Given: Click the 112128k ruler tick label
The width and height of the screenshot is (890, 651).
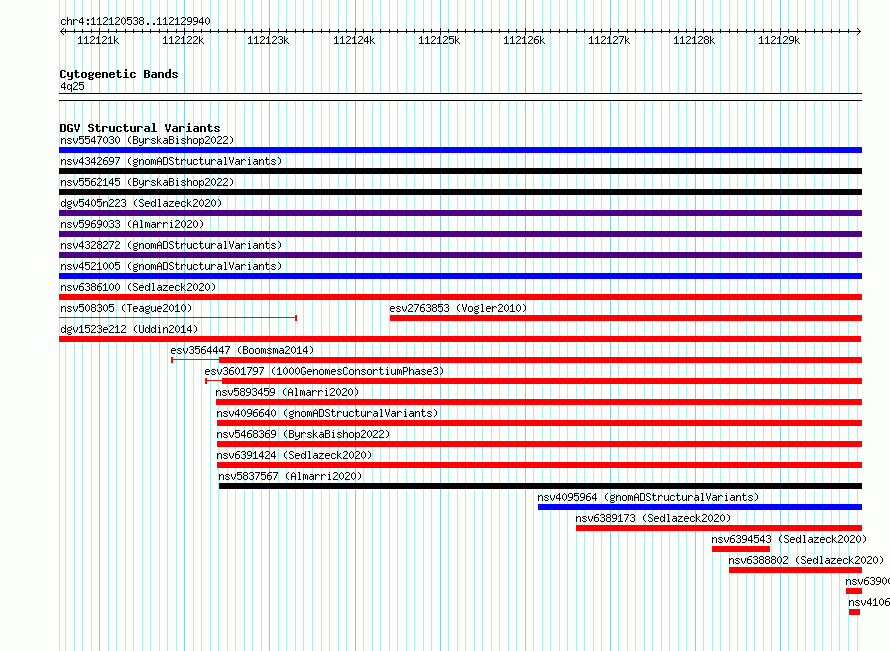Looking at the screenshot, I should click(694, 40).
